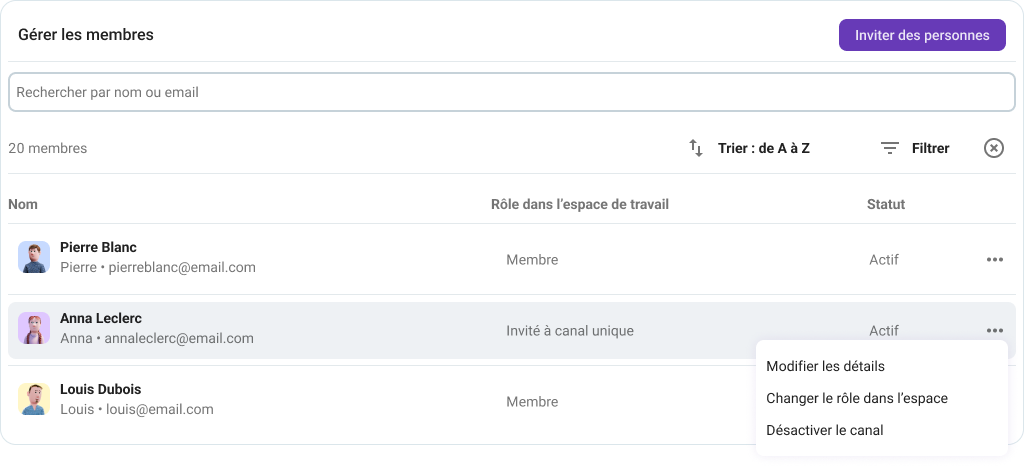
Task: Select "Modifier les détails" menu option
Action: (x=825, y=366)
